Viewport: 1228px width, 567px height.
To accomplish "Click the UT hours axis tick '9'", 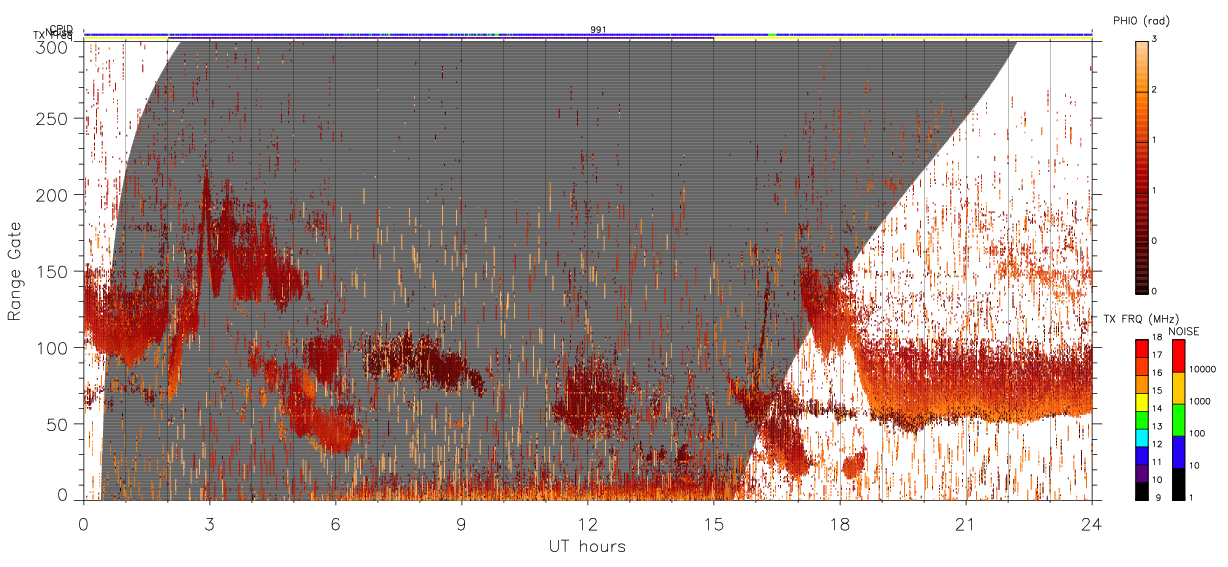I will [x=461, y=524].
